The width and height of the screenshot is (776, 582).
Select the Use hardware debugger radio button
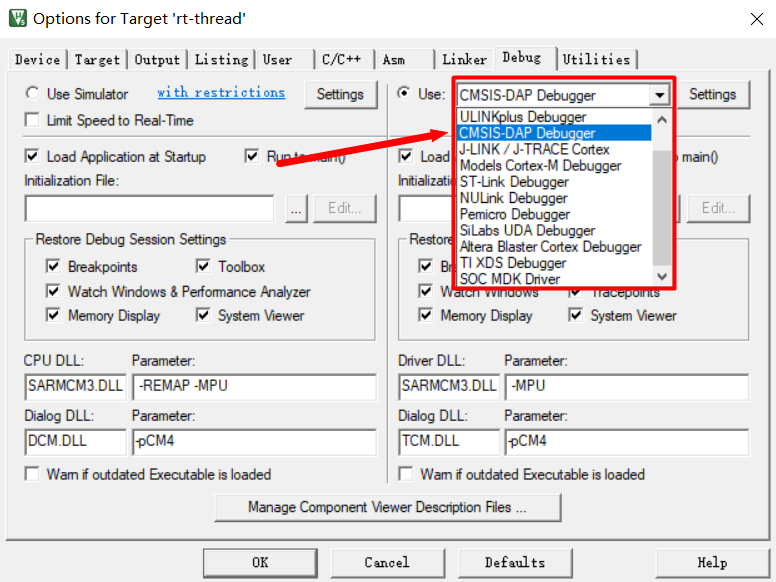point(404,94)
